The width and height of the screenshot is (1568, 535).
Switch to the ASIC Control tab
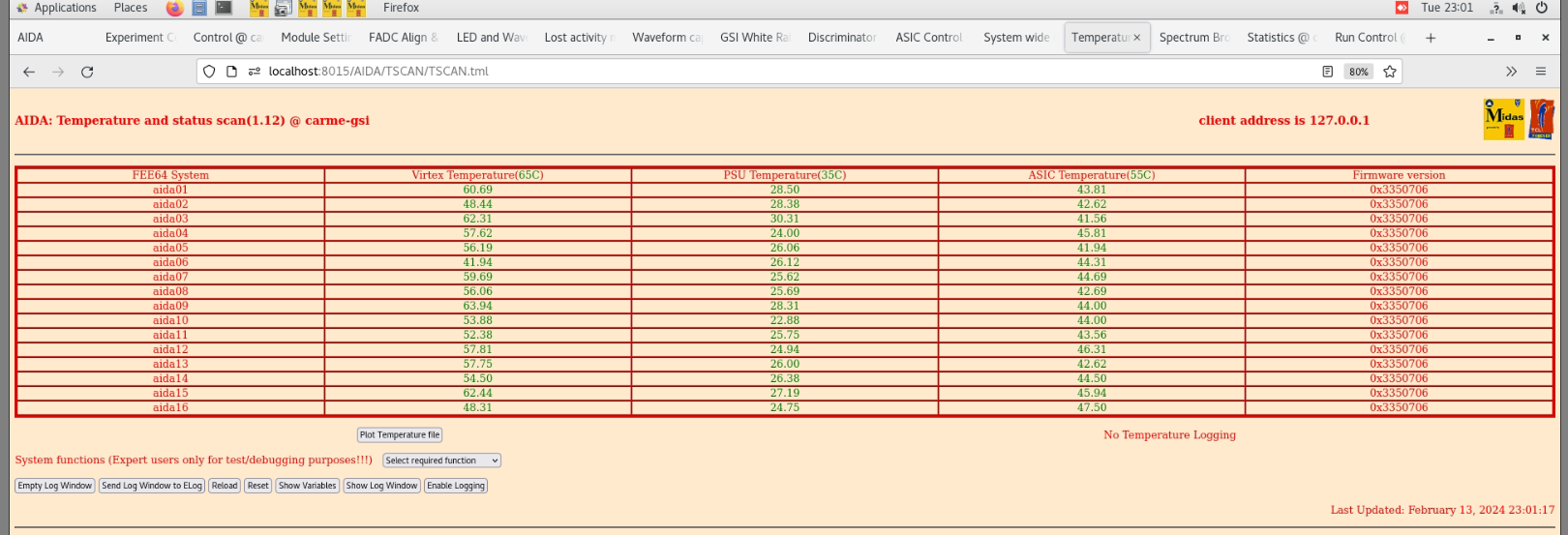tap(928, 38)
